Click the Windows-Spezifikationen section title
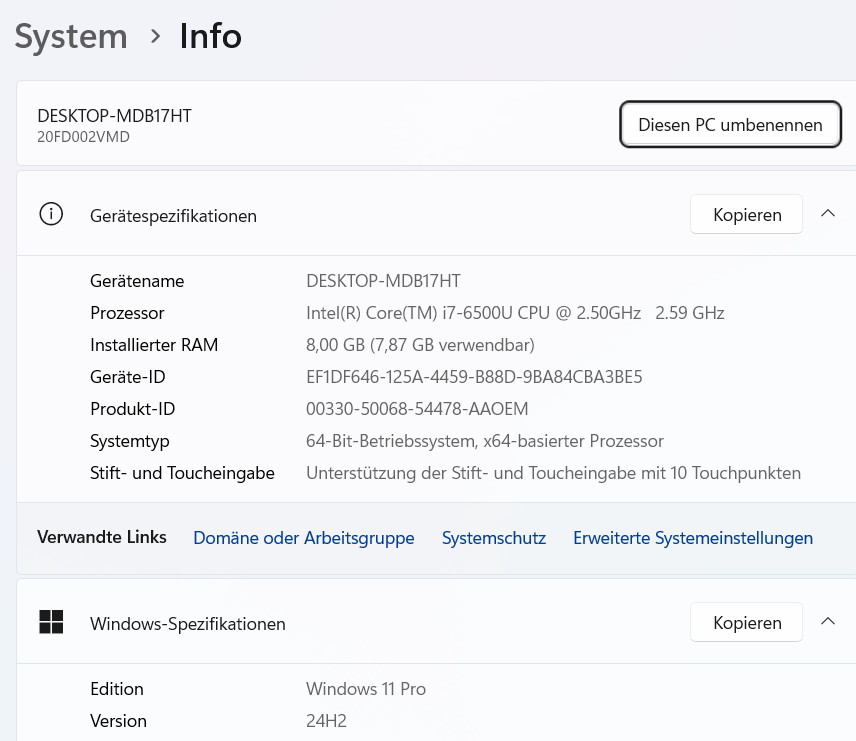The image size is (856, 741). tap(188, 624)
